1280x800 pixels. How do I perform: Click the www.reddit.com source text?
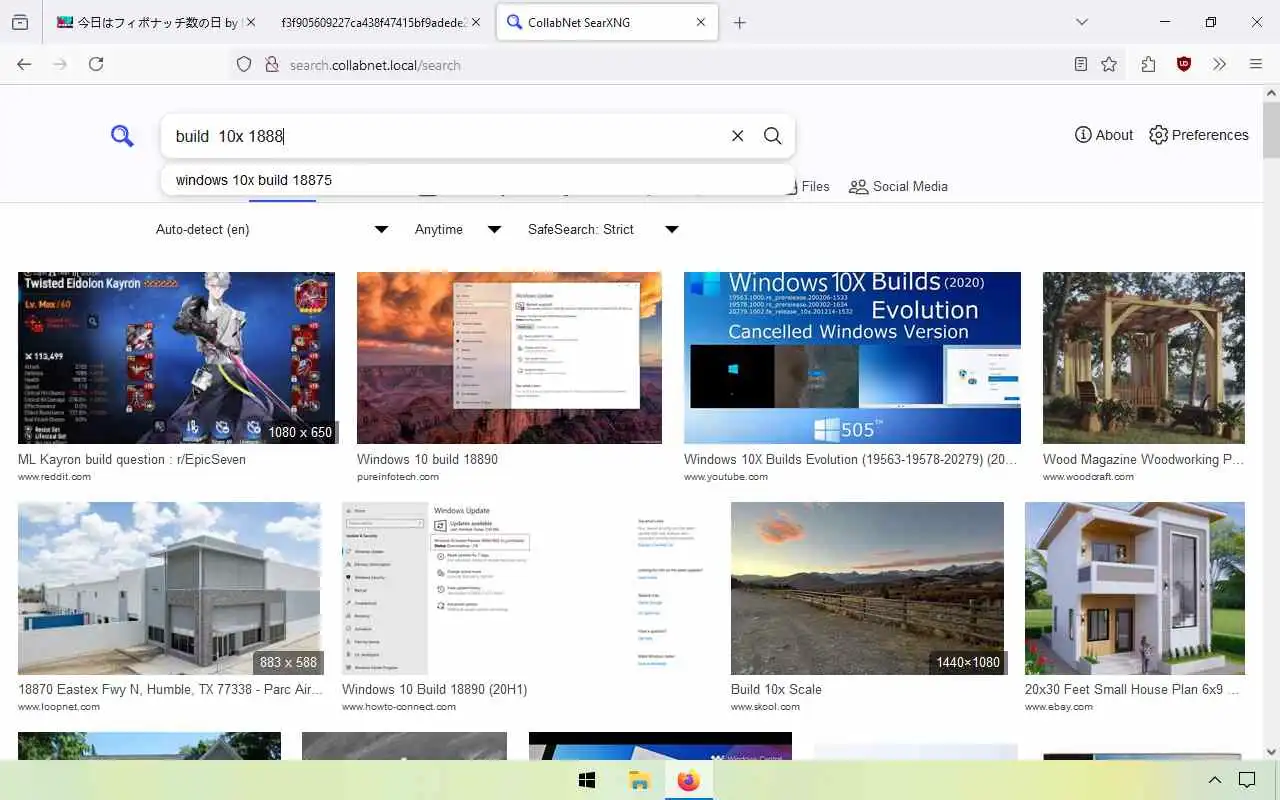pos(54,477)
